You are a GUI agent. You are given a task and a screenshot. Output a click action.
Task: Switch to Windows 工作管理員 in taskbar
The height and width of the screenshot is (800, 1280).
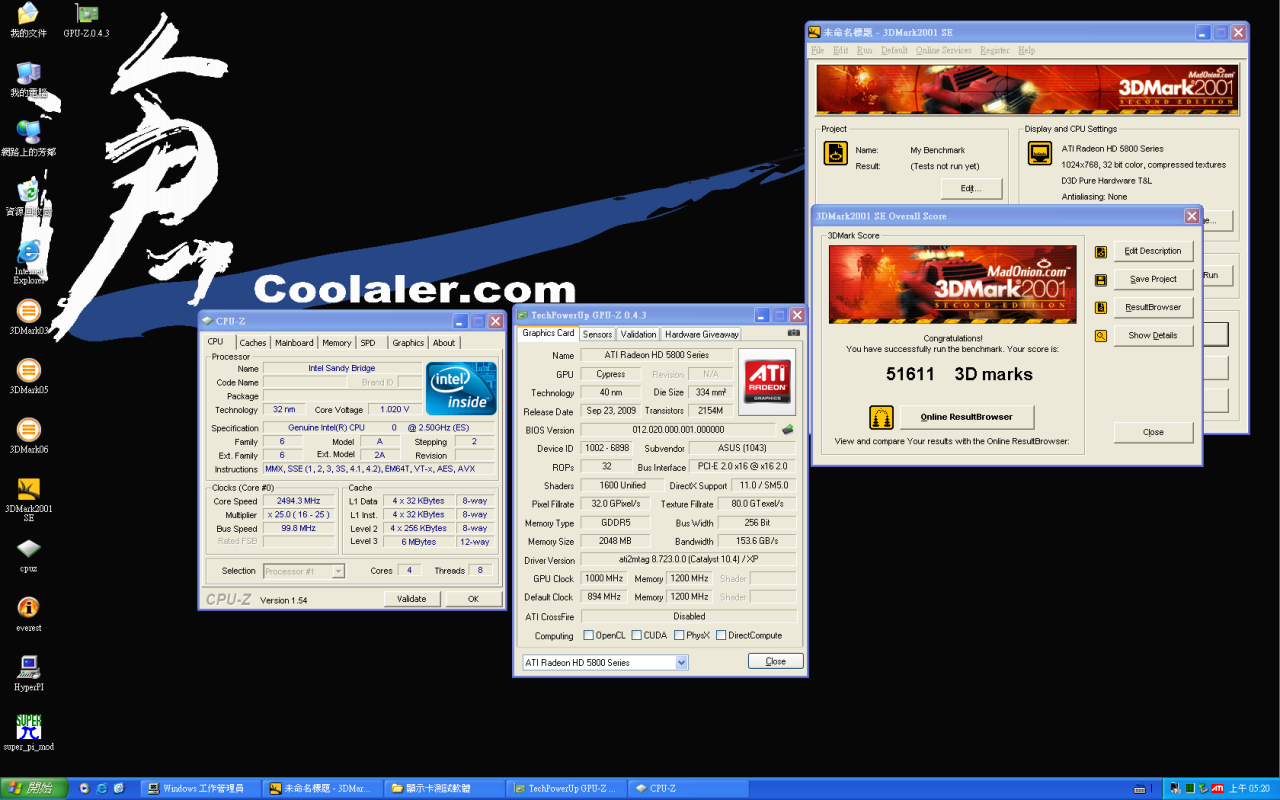coord(202,789)
